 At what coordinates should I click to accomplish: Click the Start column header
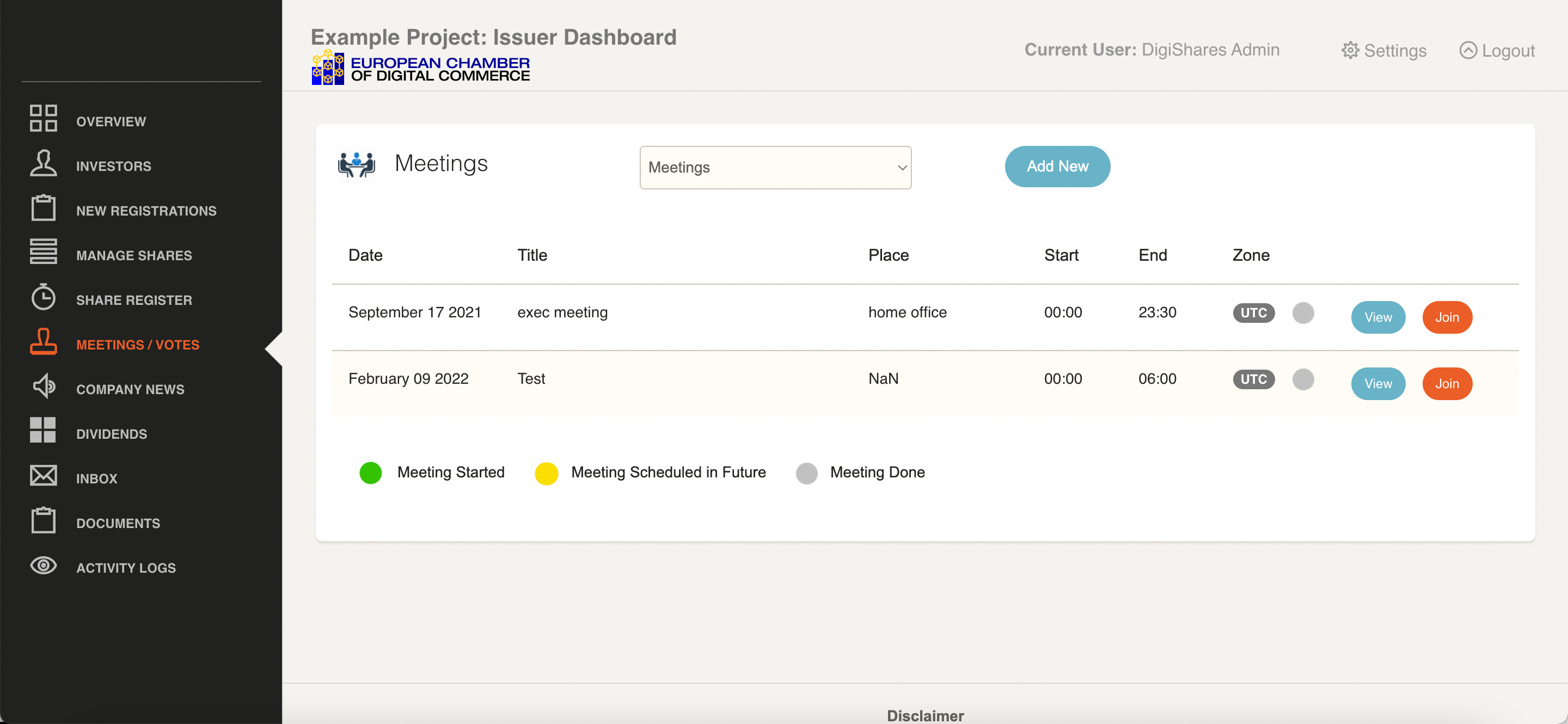pos(1061,255)
